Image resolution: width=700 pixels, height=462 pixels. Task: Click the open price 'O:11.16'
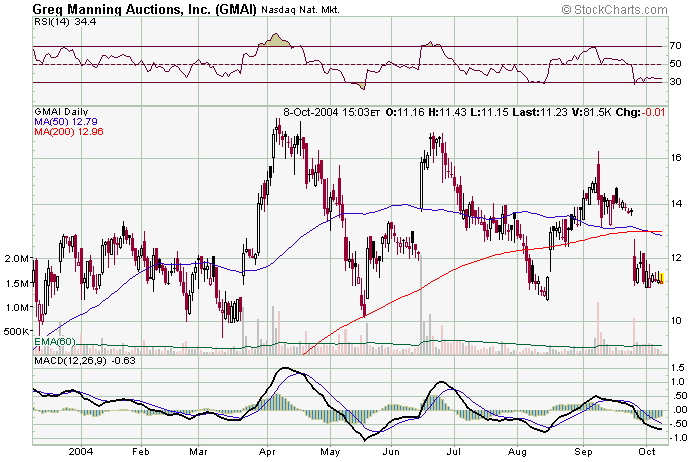click(x=405, y=112)
